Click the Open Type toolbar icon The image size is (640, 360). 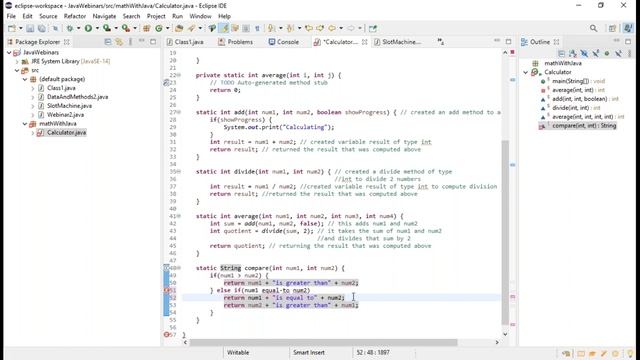click(x=179, y=29)
